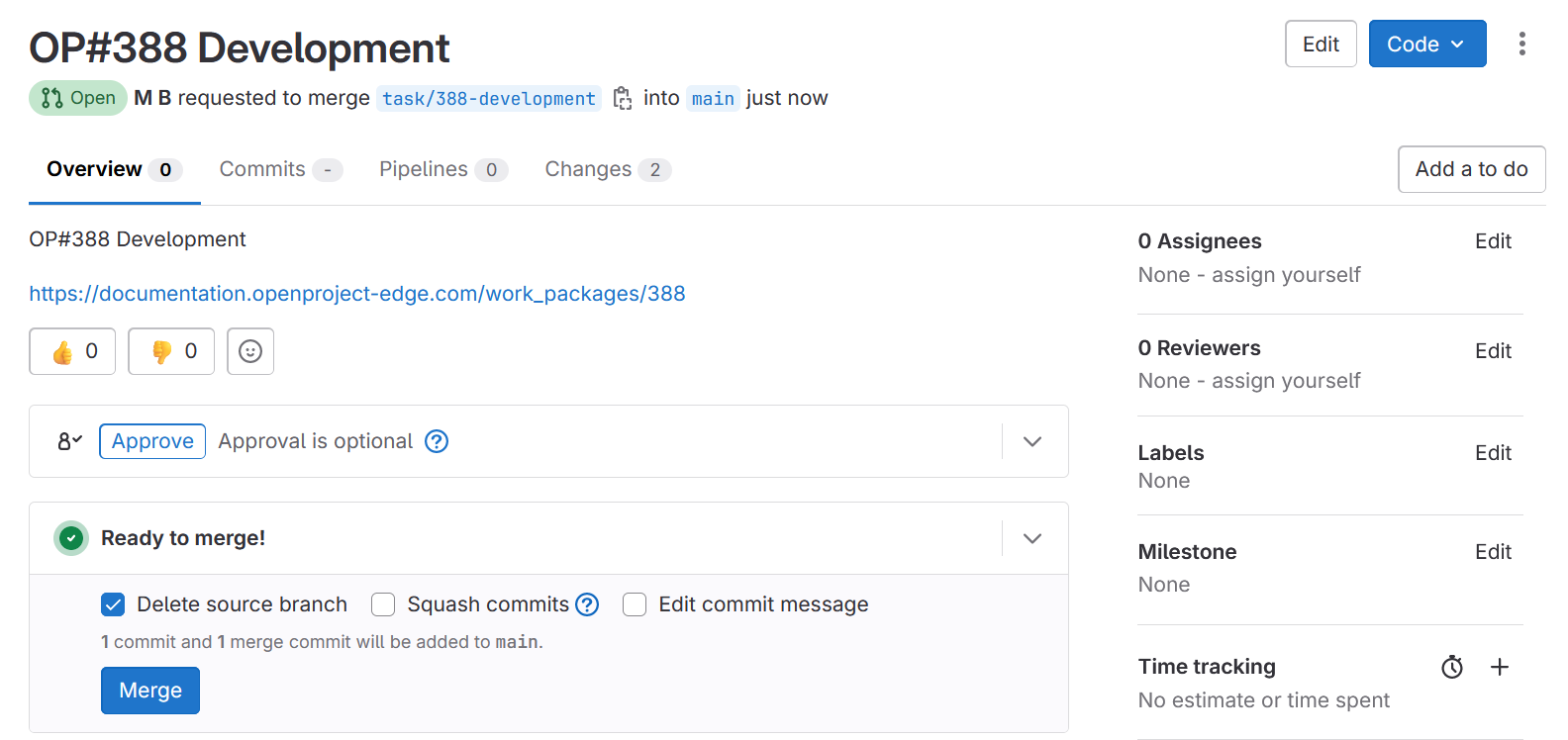Expand the approval details chevron

click(x=1032, y=441)
